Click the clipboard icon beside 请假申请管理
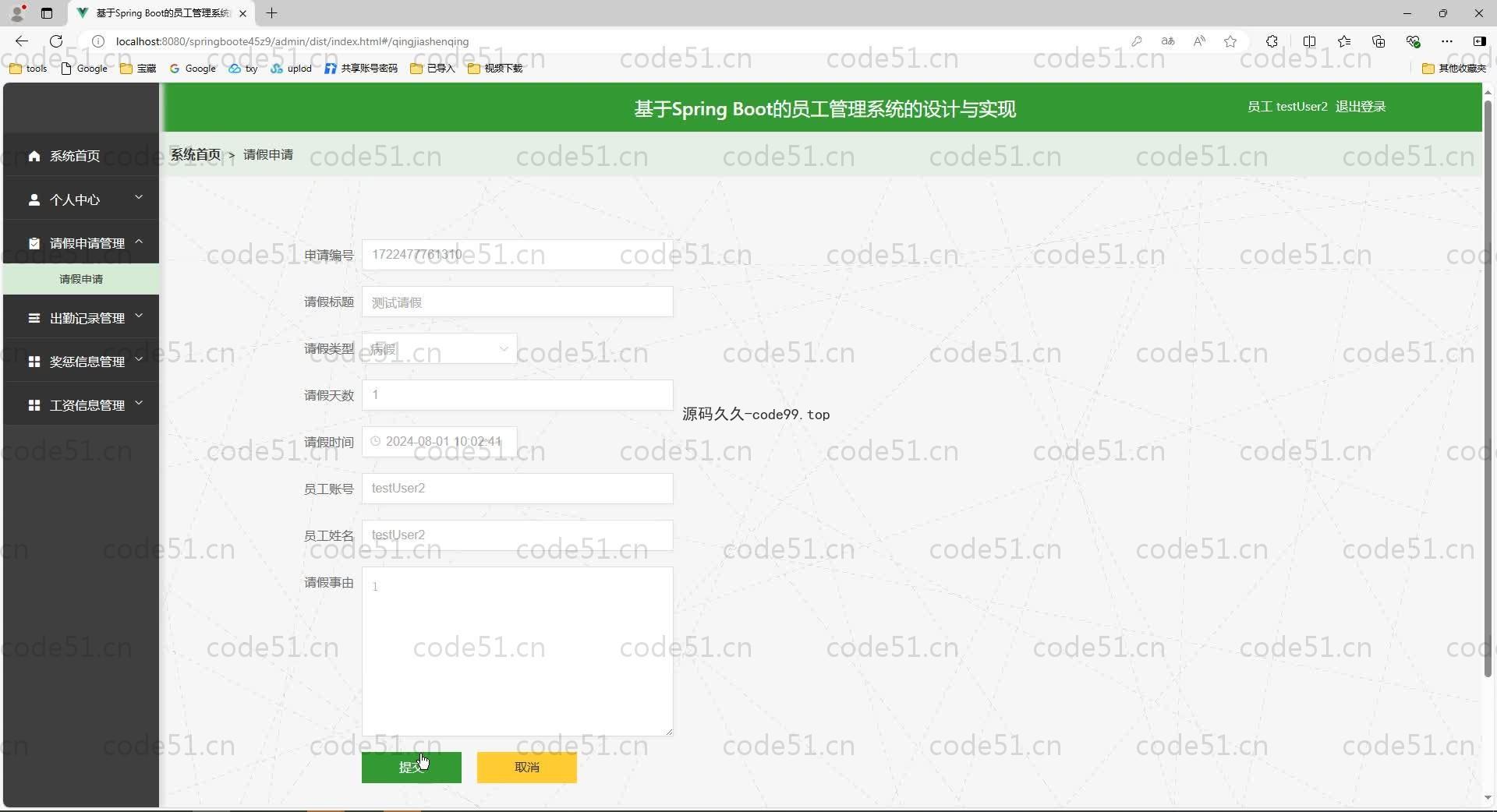 point(34,243)
